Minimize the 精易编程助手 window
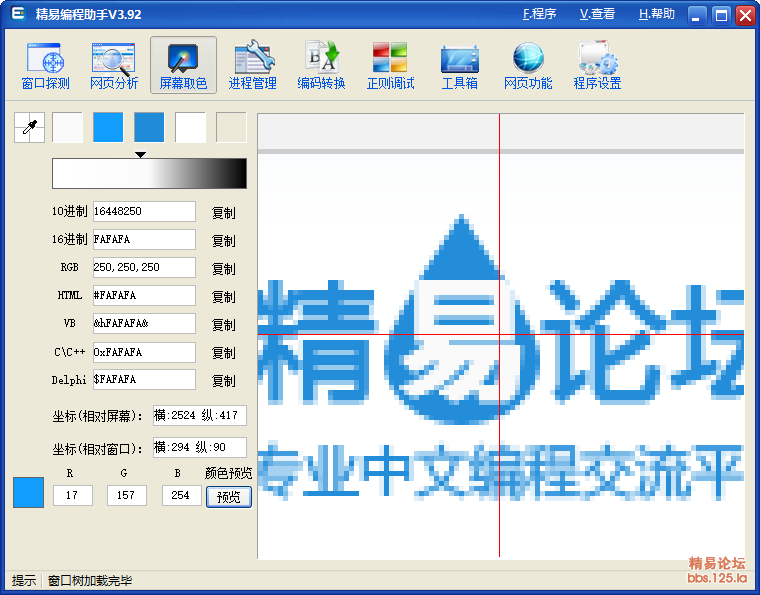760x595 pixels. (697, 16)
